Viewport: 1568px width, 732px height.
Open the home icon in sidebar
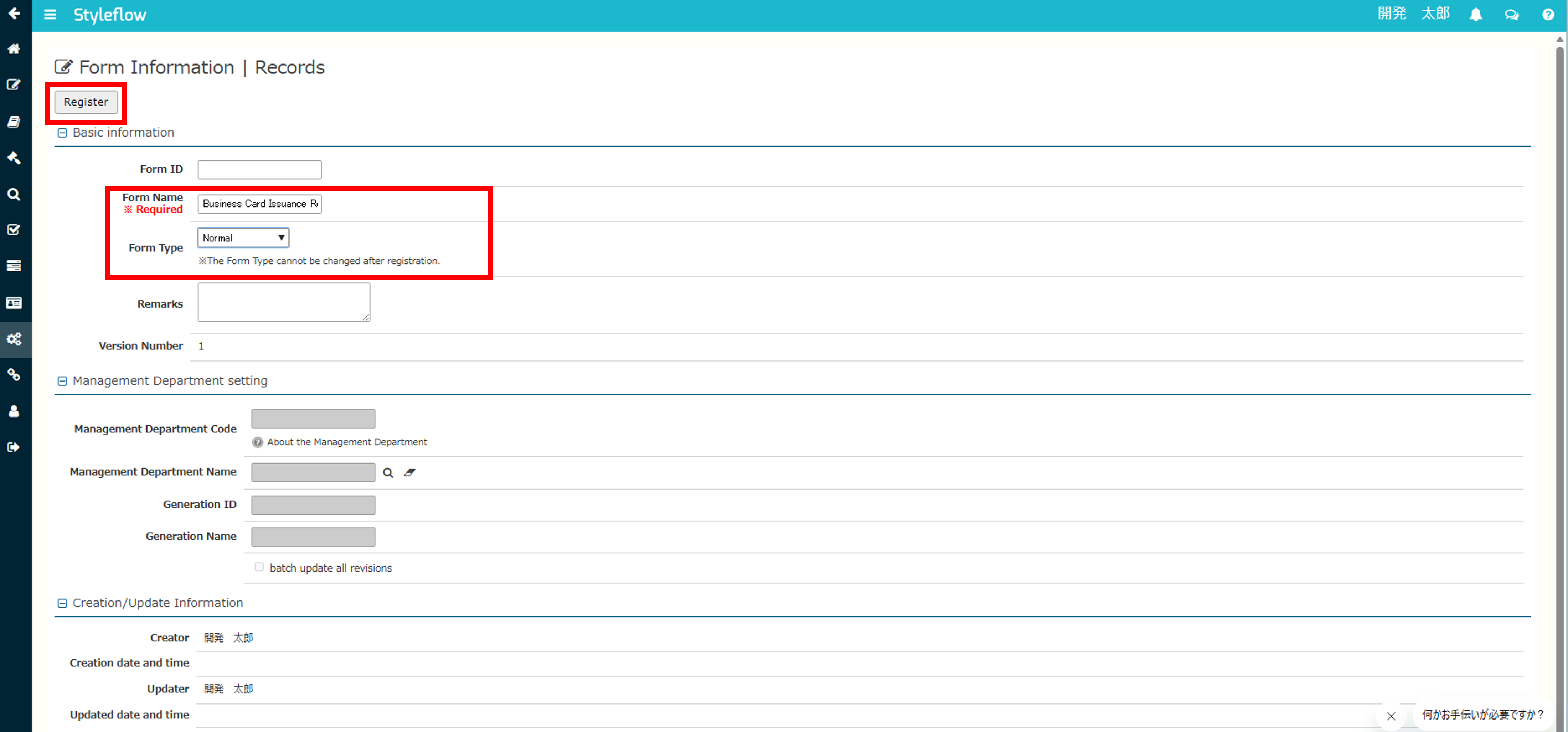pyautogui.click(x=14, y=49)
